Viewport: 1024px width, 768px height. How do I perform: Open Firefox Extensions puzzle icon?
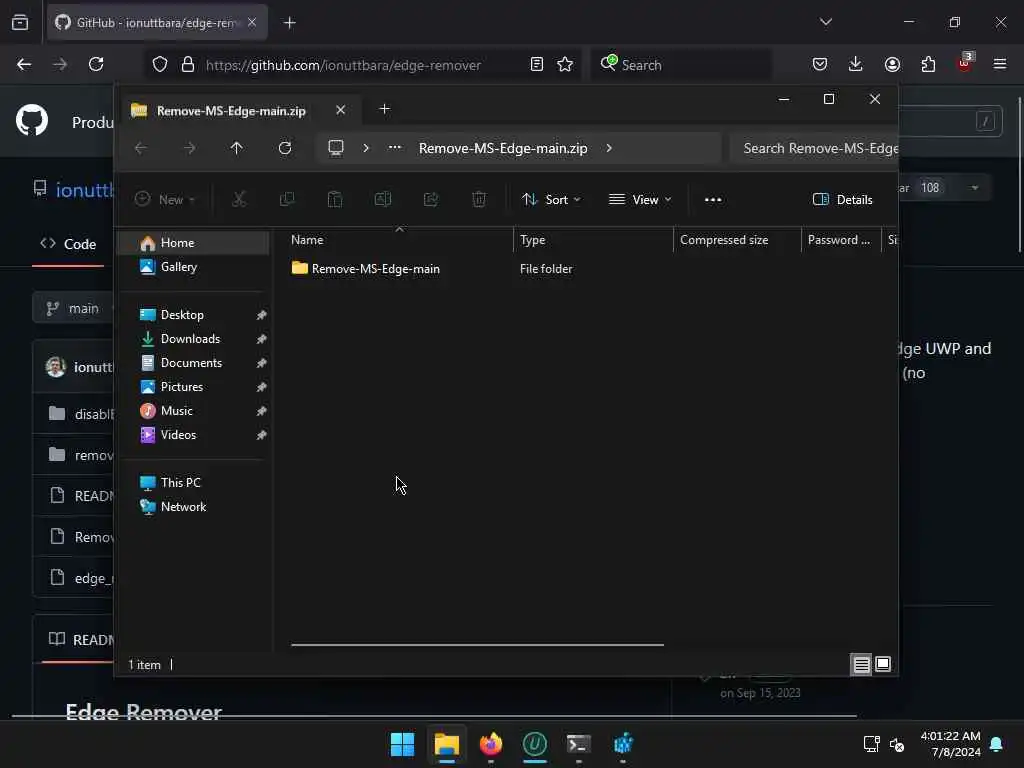tap(928, 64)
